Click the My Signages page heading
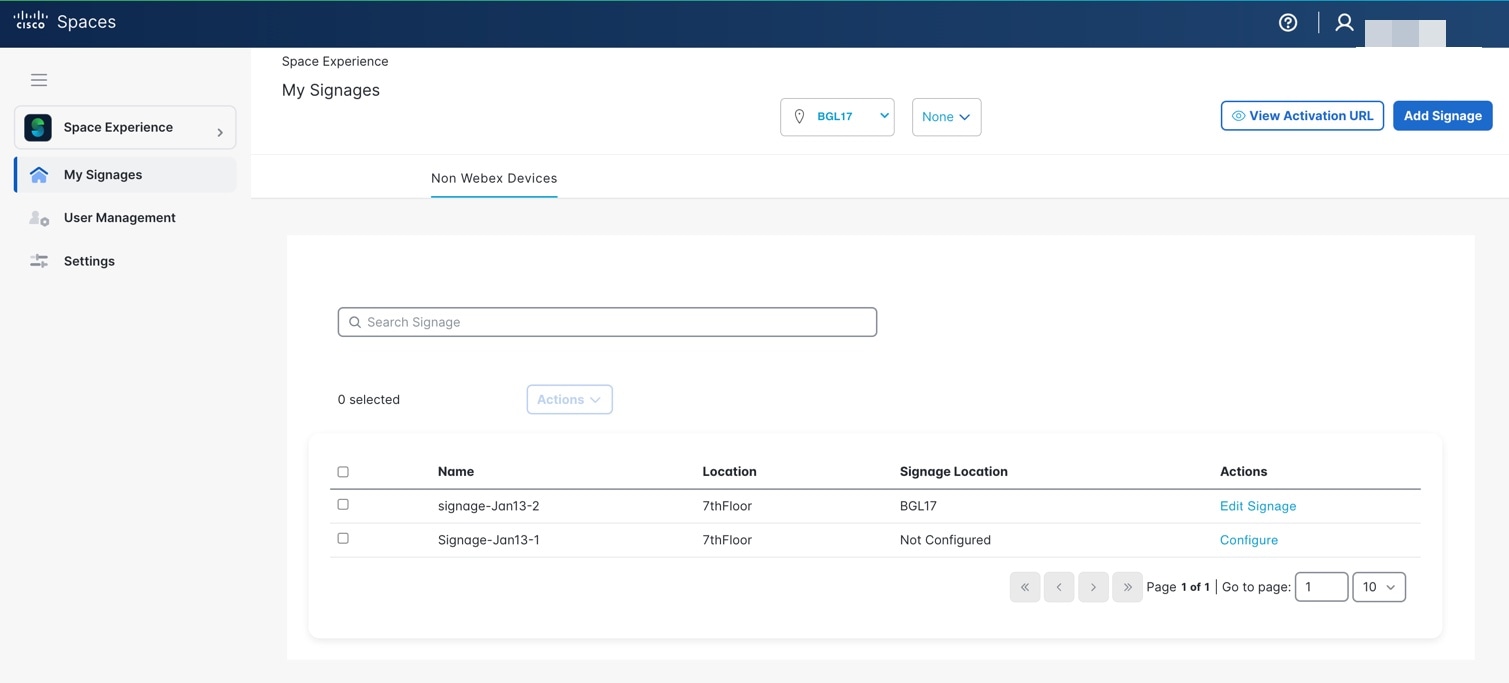The height and width of the screenshot is (683, 1509). [331, 90]
